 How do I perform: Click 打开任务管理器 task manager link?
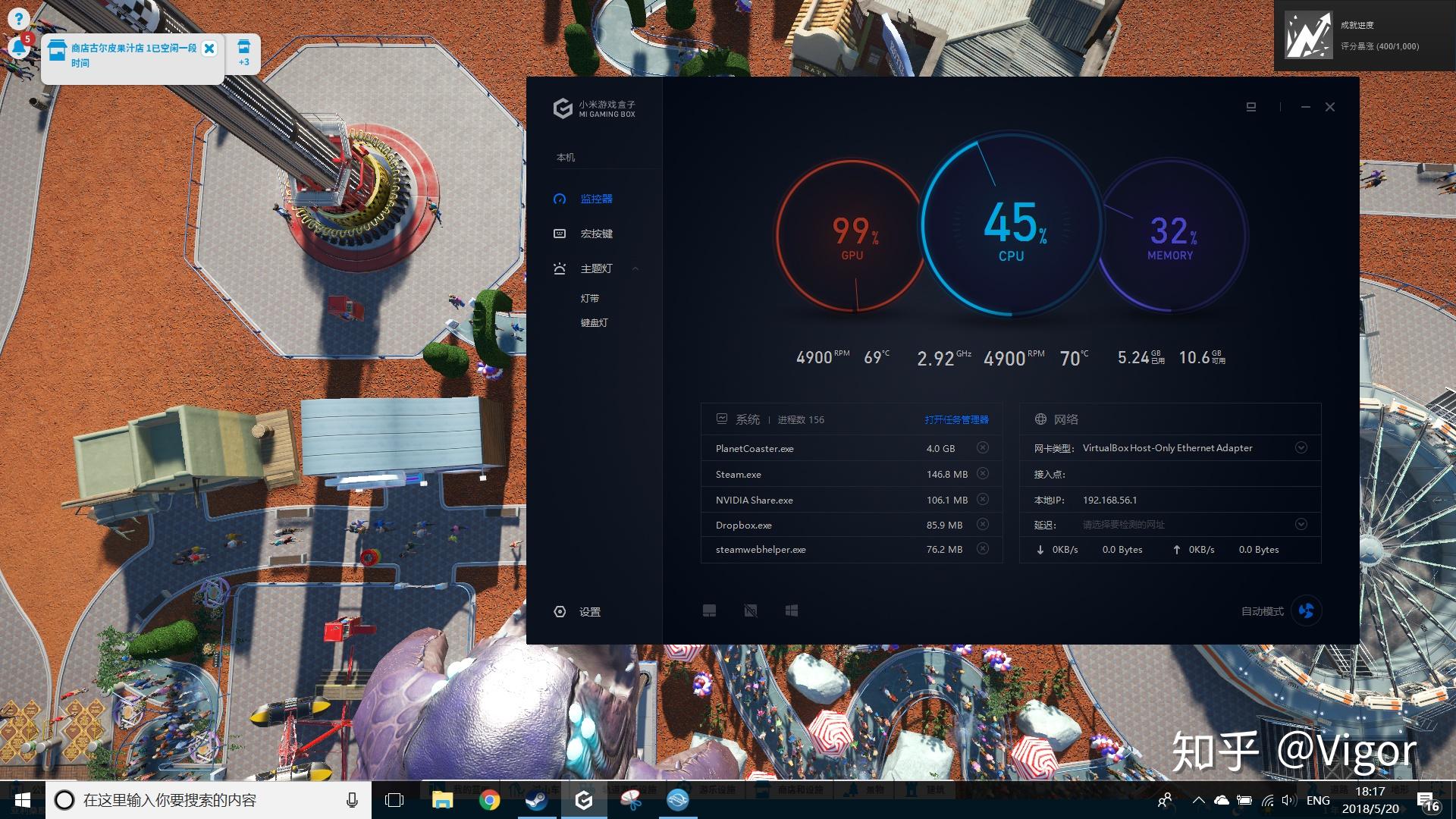pyautogui.click(x=956, y=419)
